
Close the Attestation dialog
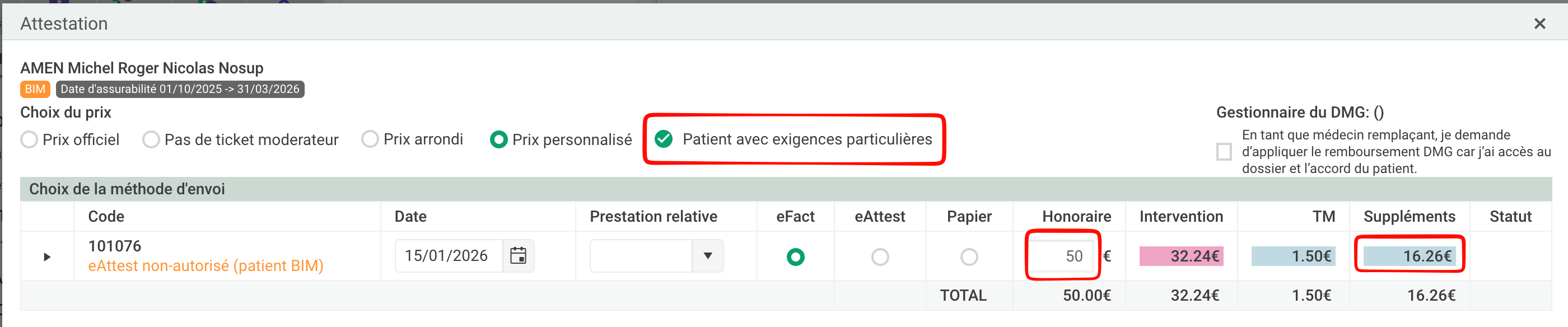[x=1539, y=24]
